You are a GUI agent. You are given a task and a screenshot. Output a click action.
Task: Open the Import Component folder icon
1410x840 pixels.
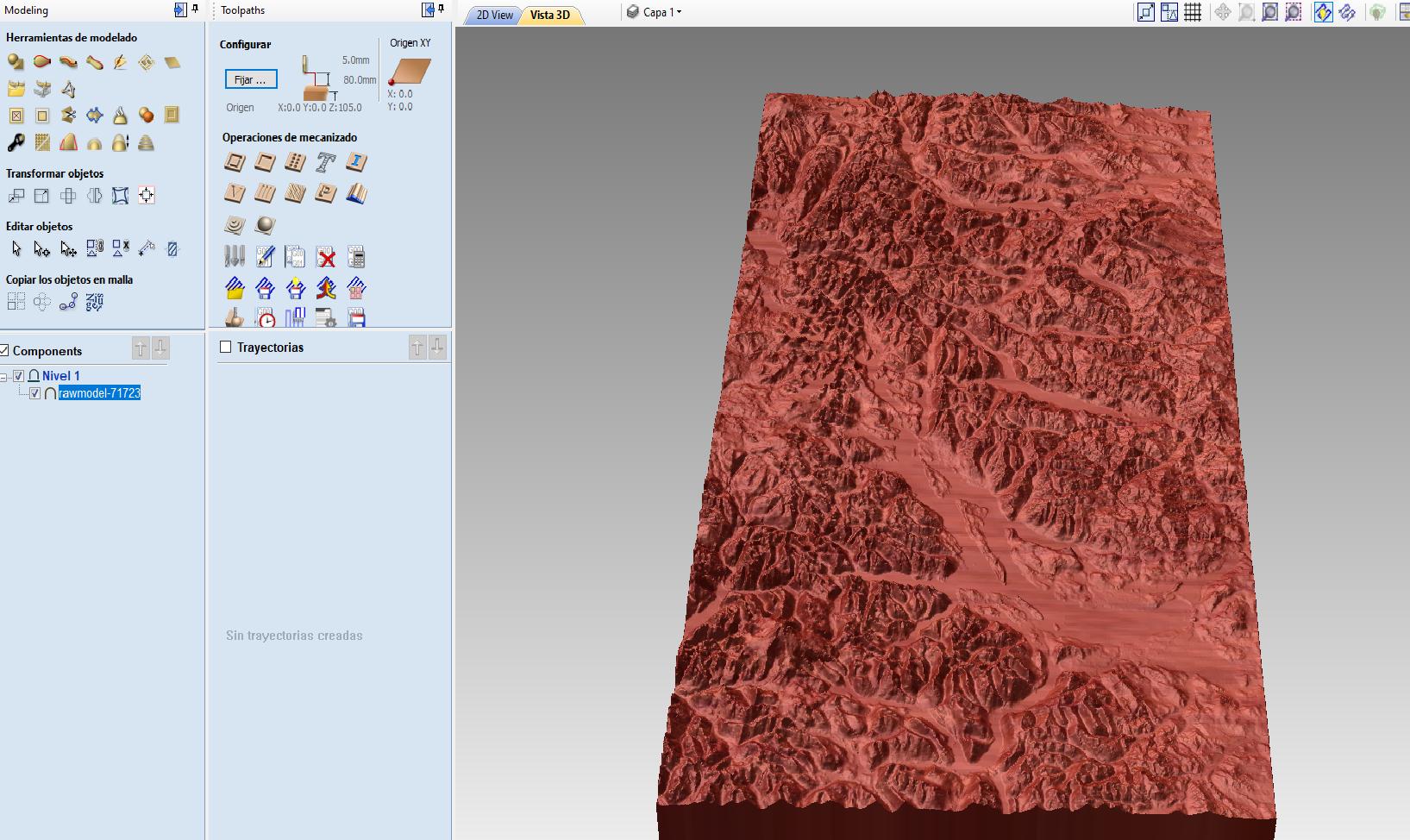point(16,89)
